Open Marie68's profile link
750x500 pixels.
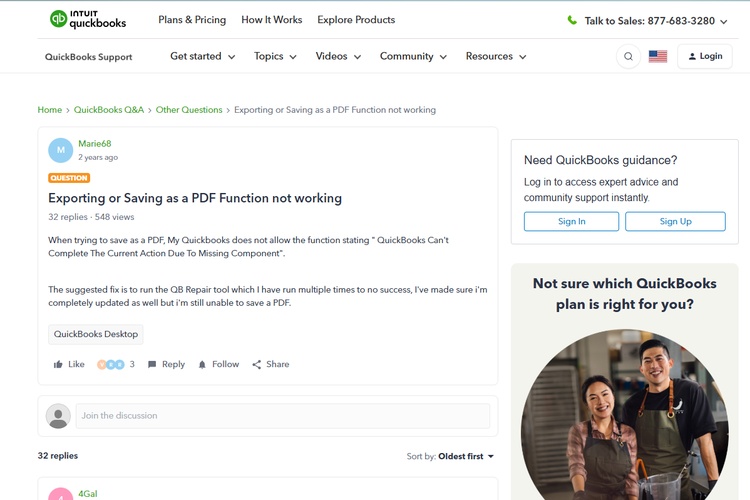pyautogui.click(x=95, y=144)
